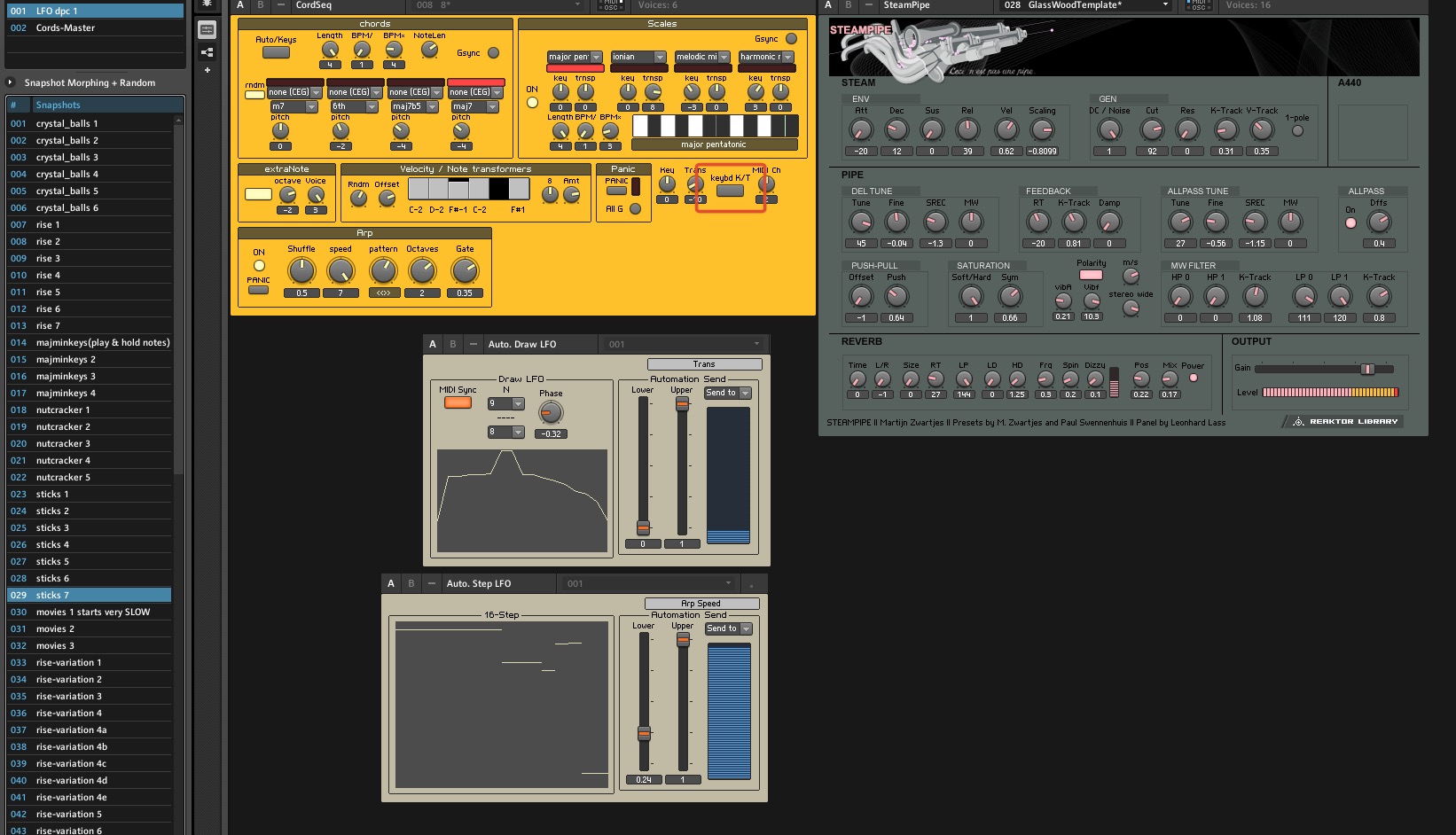Open the panel layout icon in sidebar
Image resolution: width=1456 pixels, height=835 pixels.
pos(207,29)
